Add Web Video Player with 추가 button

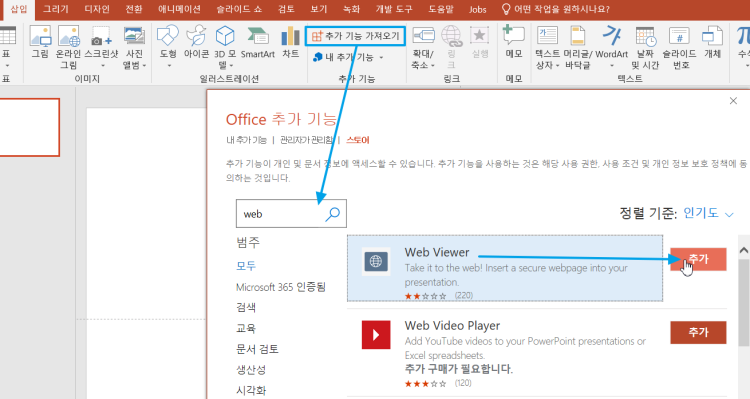pyautogui.click(x=698, y=332)
